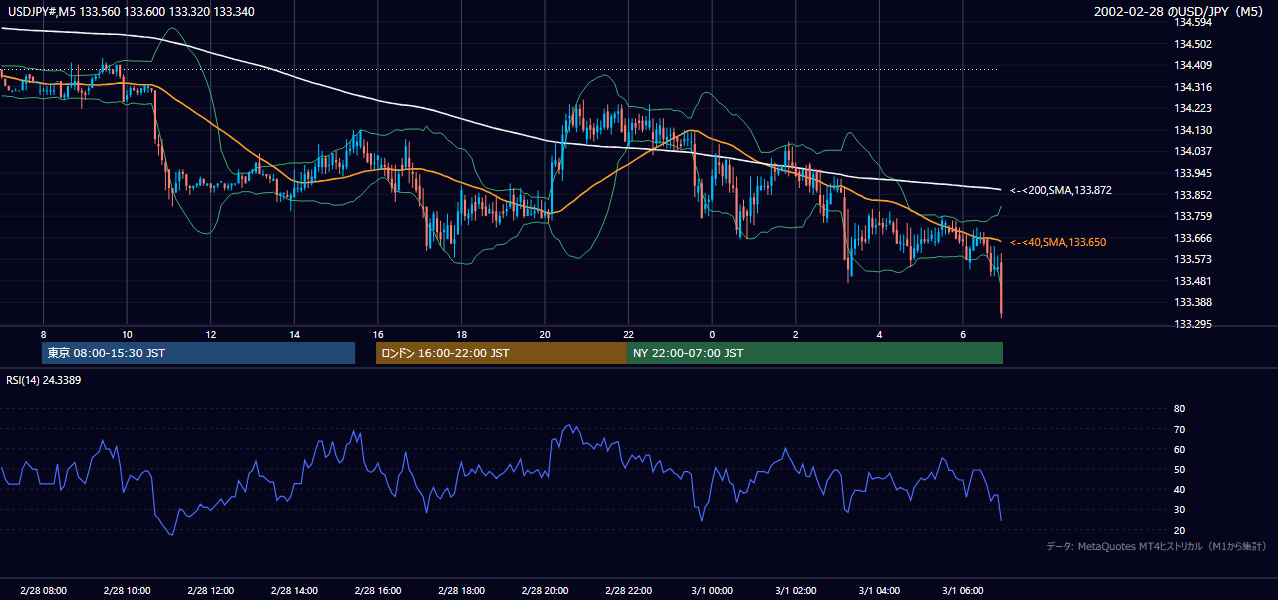Click price scale value 134.130

click(1192, 130)
